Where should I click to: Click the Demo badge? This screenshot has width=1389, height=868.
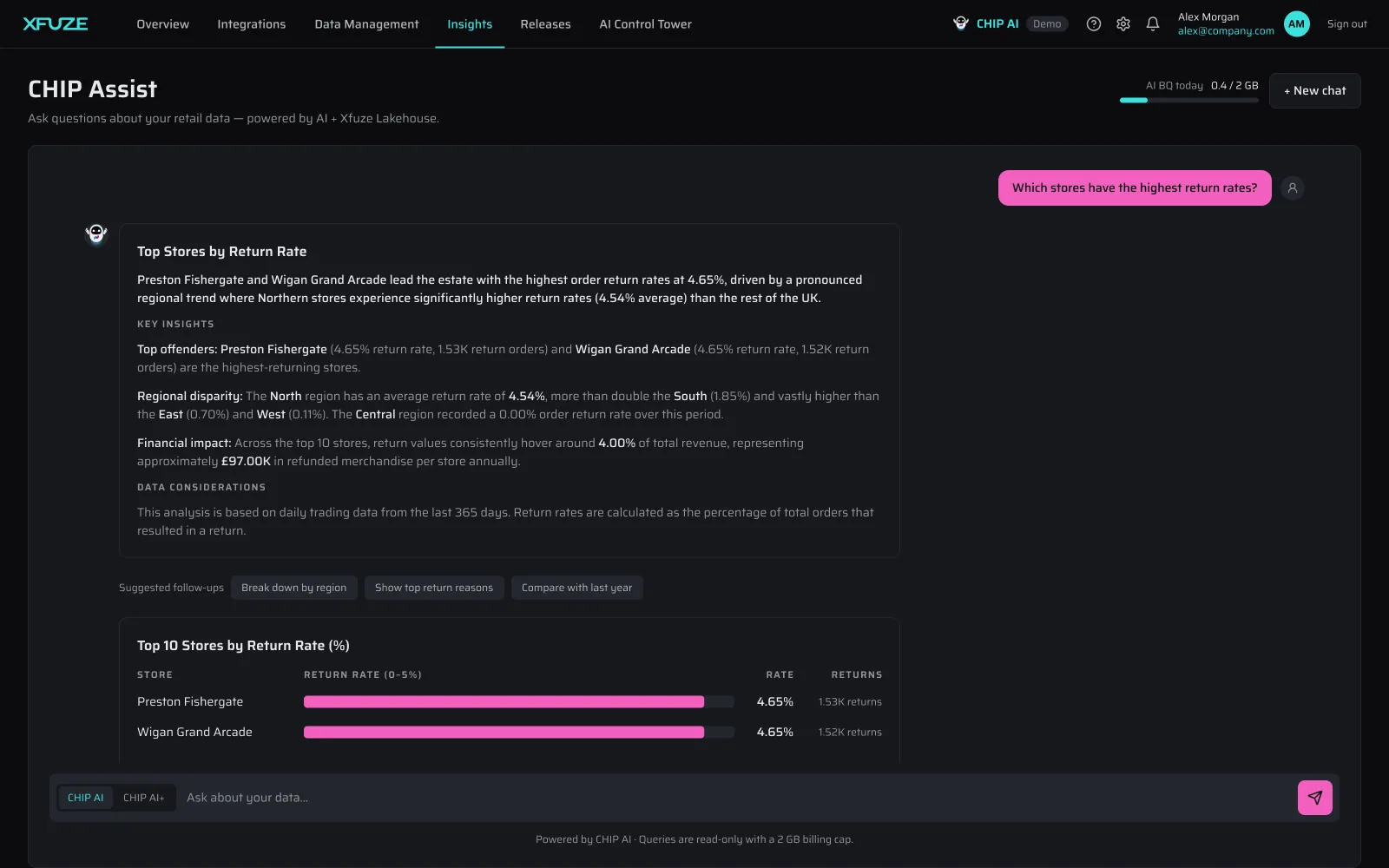[1047, 24]
